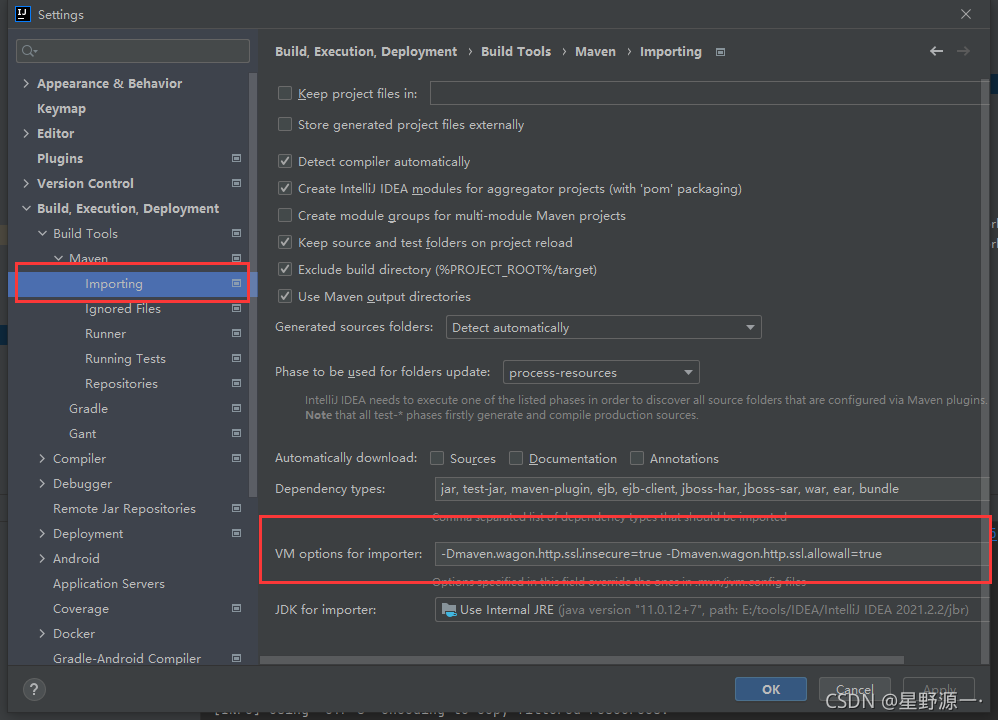Click the IntelliJ logo in the title bar
This screenshot has height=720, width=998.
[x=23, y=14]
